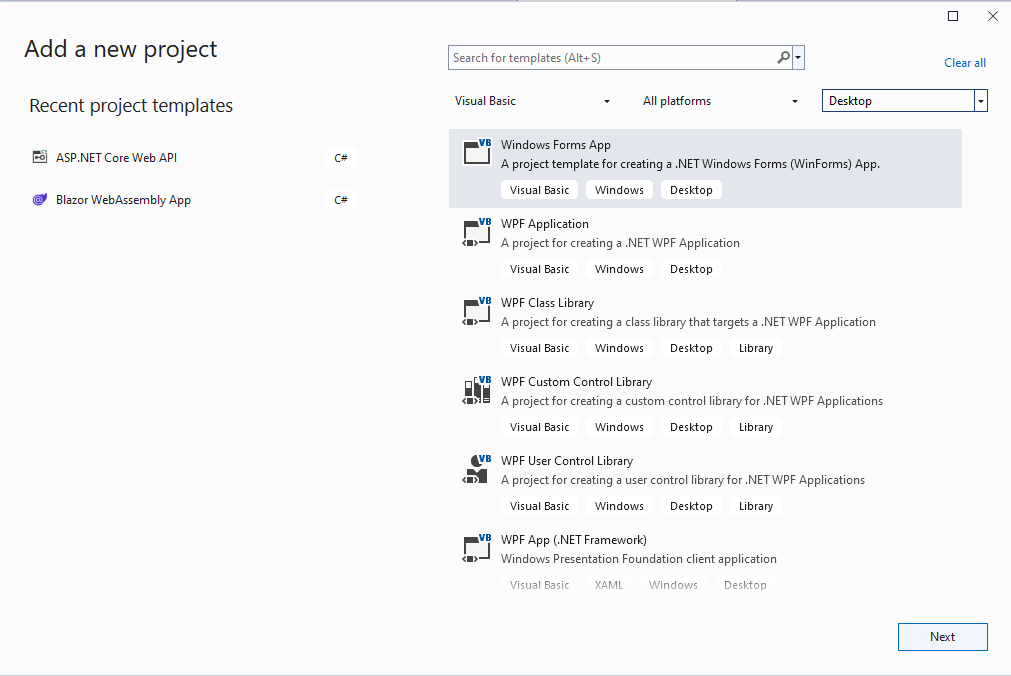The image size is (1011, 676).
Task: Open the Visual Basic language dropdown
Action: point(607,101)
